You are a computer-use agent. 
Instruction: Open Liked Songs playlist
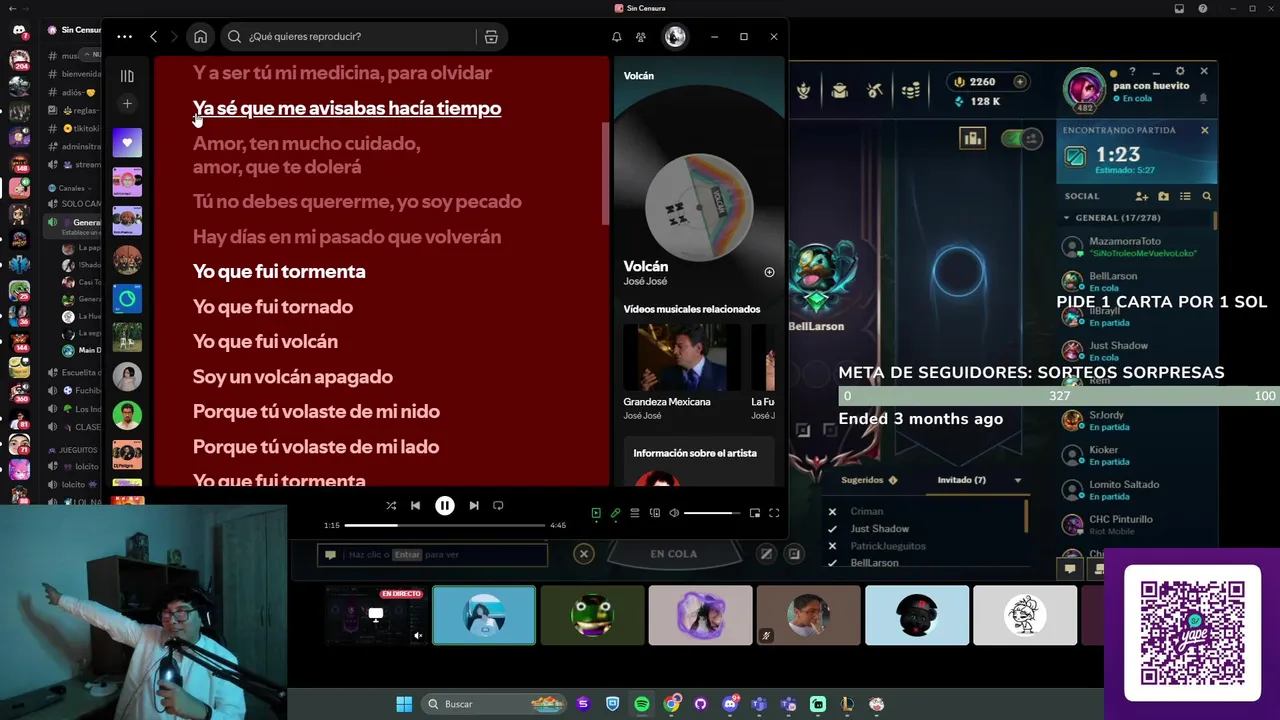127,143
